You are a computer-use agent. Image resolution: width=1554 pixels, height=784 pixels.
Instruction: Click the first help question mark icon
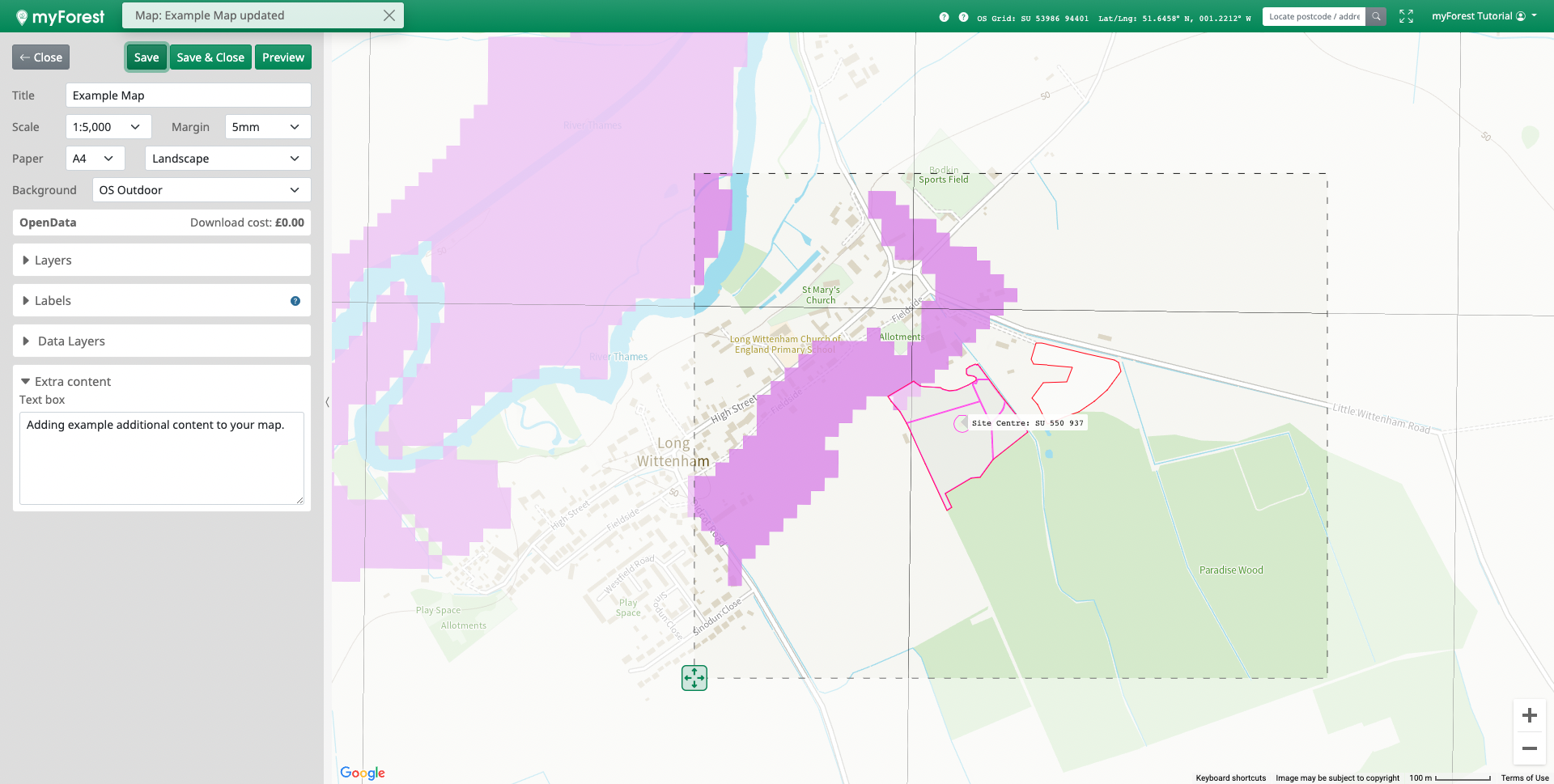(944, 17)
